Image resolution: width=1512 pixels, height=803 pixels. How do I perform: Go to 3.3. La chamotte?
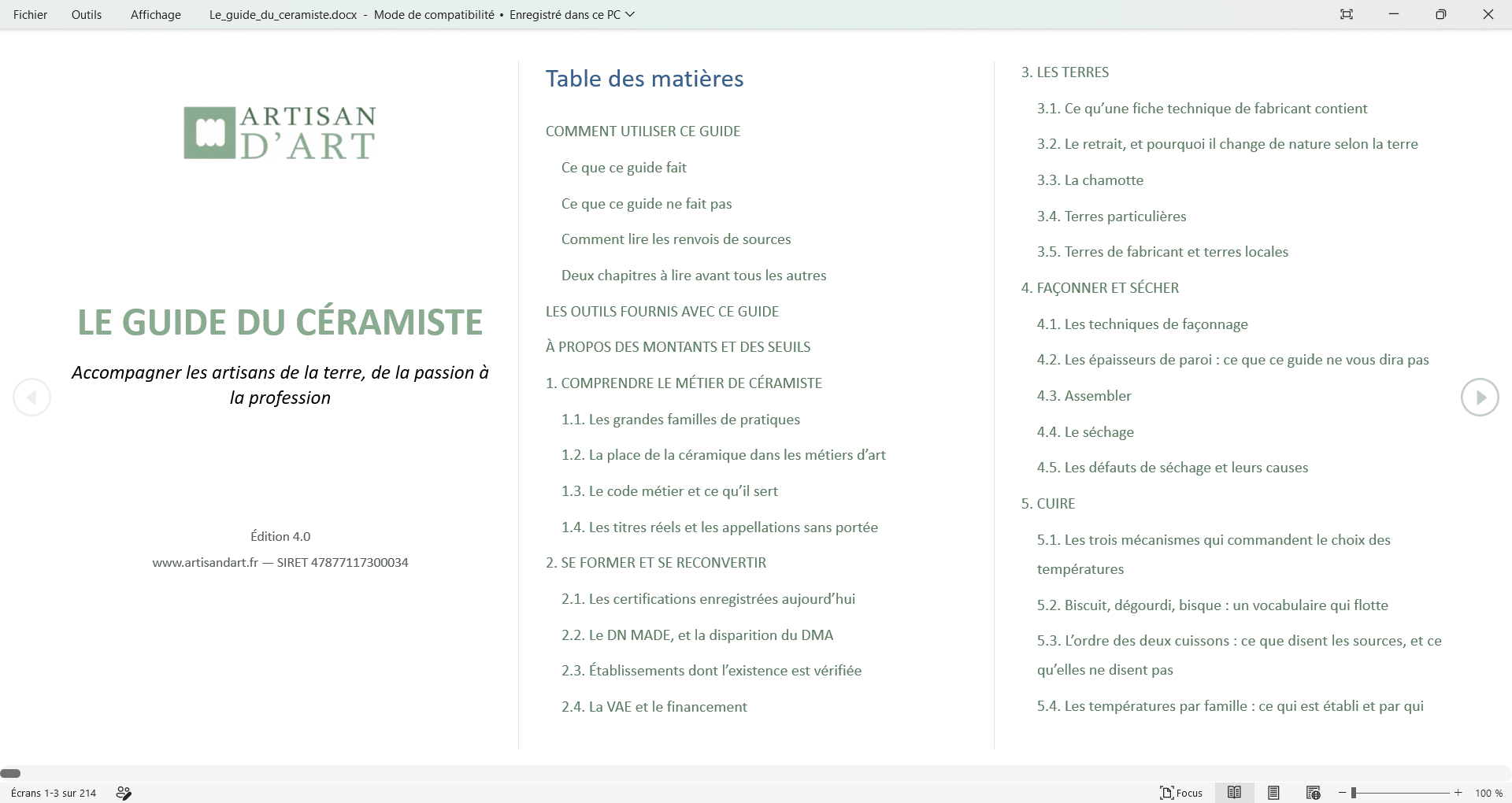pyautogui.click(x=1090, y=180)
